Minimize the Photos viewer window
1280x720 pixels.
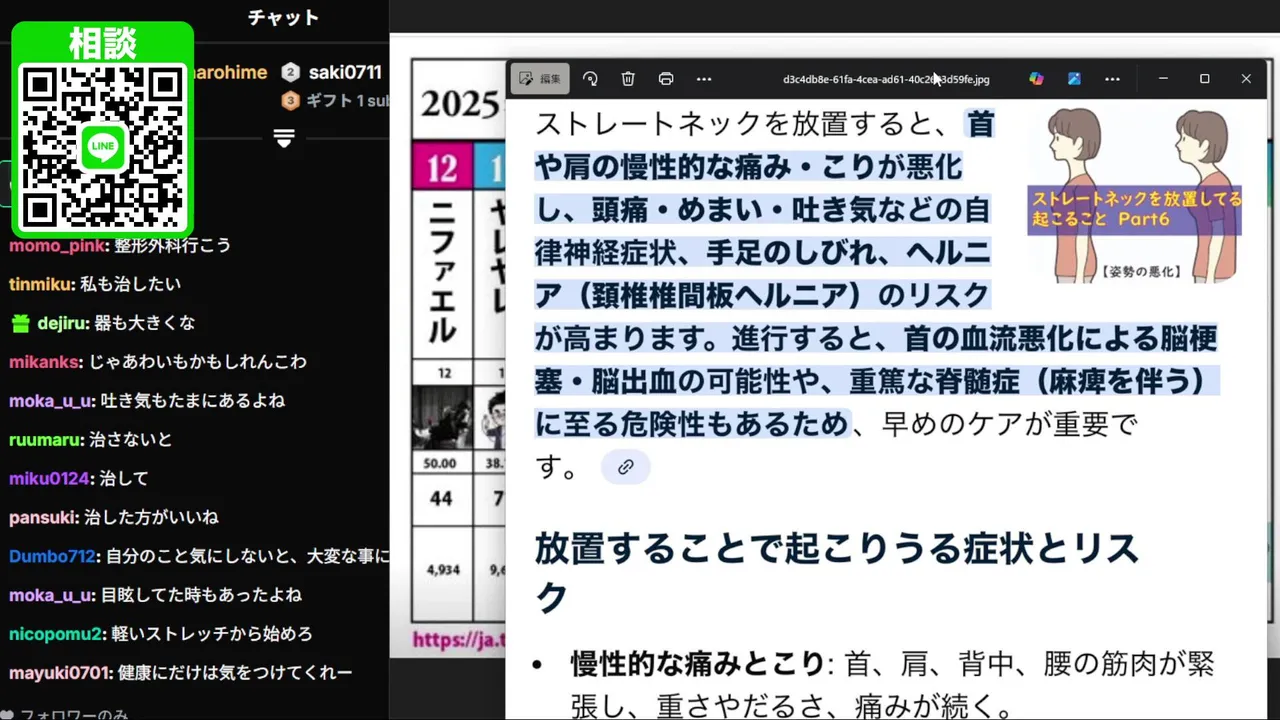[1163, 79]
